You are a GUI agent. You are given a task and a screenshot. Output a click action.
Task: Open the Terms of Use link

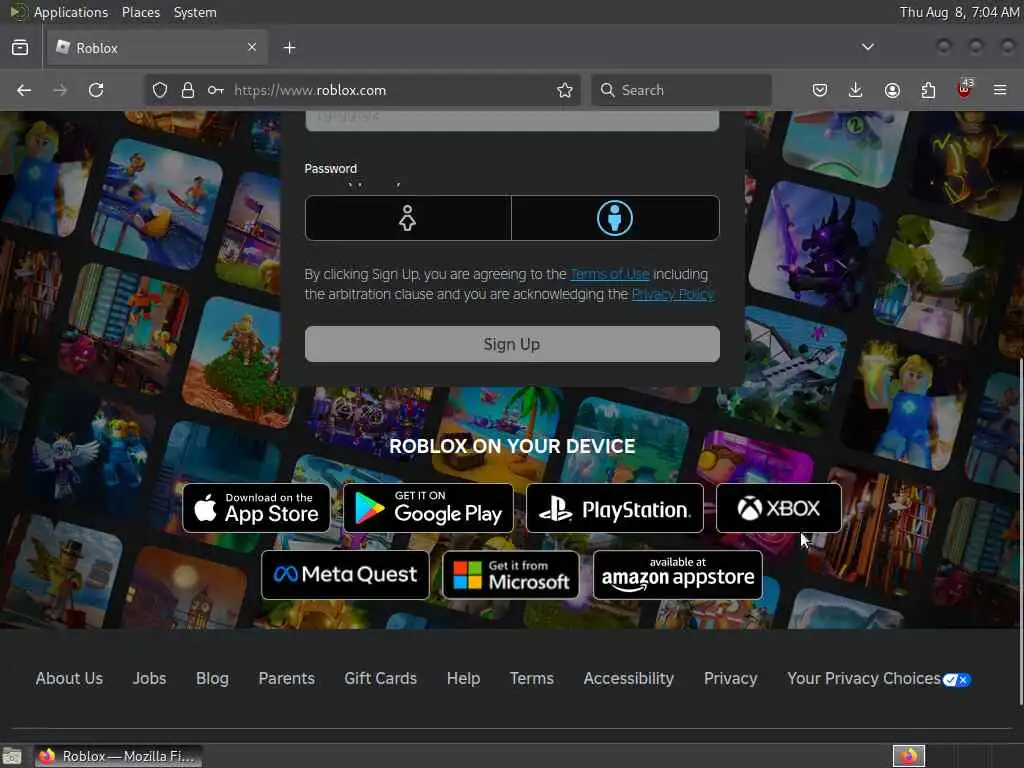609,274
